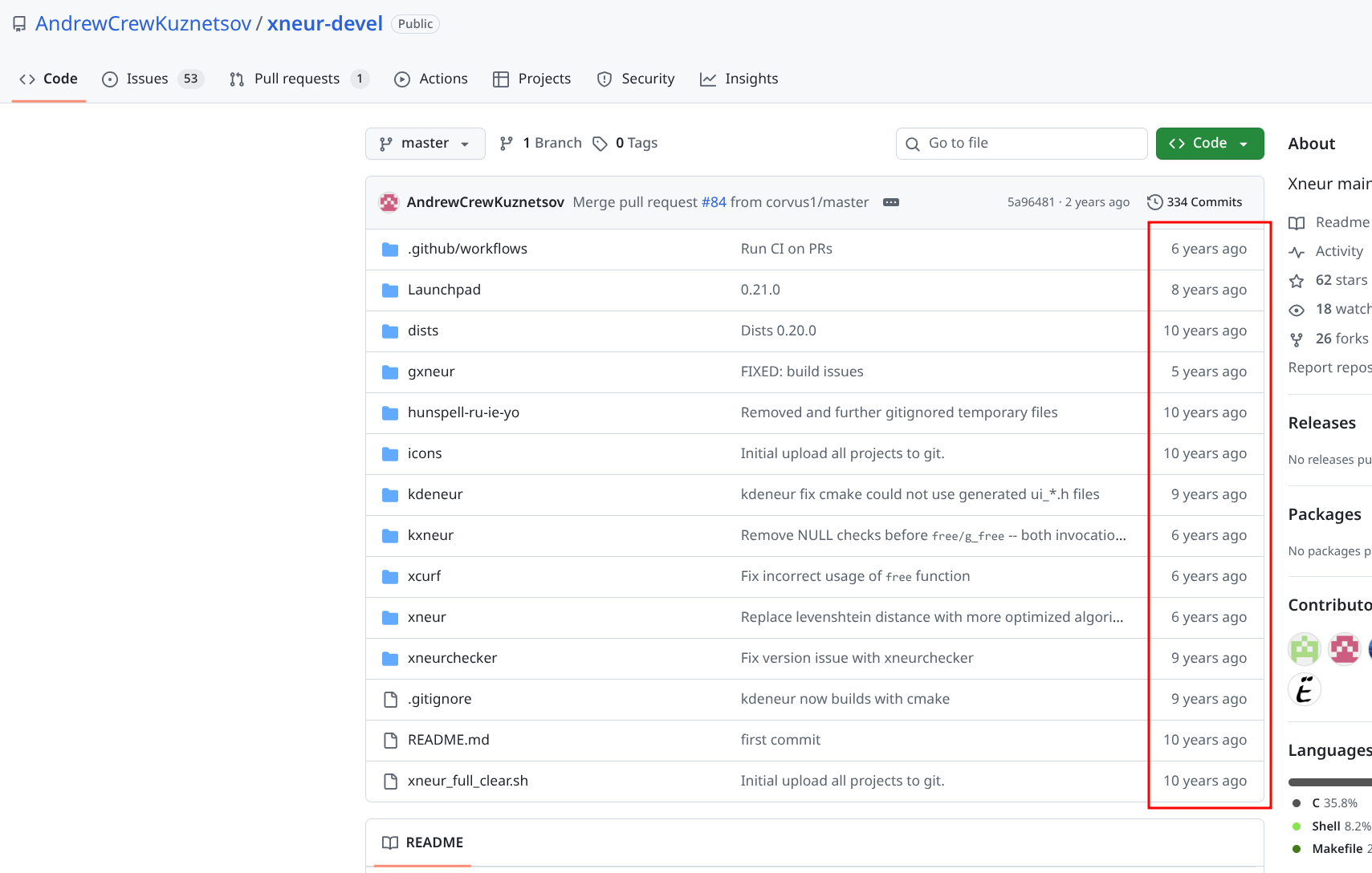
Task: Click the fork icon beside 26 forks
Action: point(1297,339)
